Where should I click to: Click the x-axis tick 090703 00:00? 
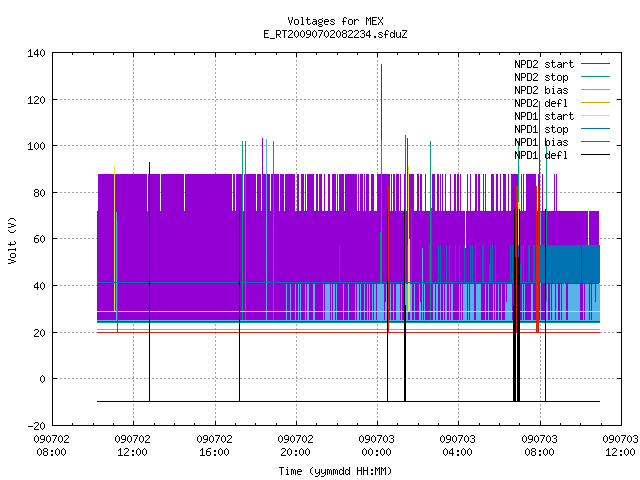pyautogui.click(x=376, y=446)
